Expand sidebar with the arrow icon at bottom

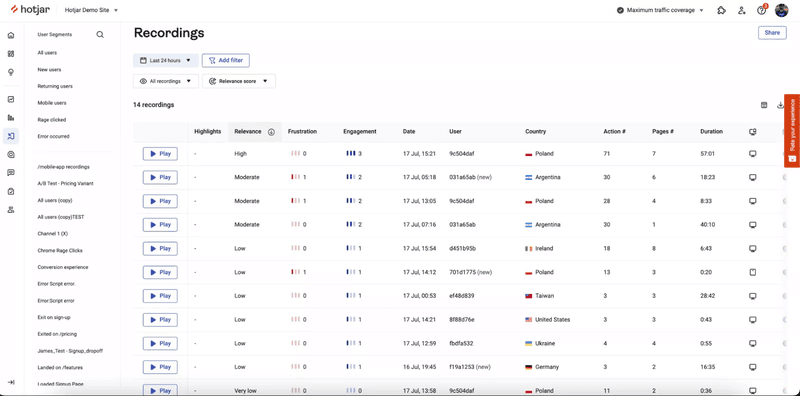(x=11, y=382)
